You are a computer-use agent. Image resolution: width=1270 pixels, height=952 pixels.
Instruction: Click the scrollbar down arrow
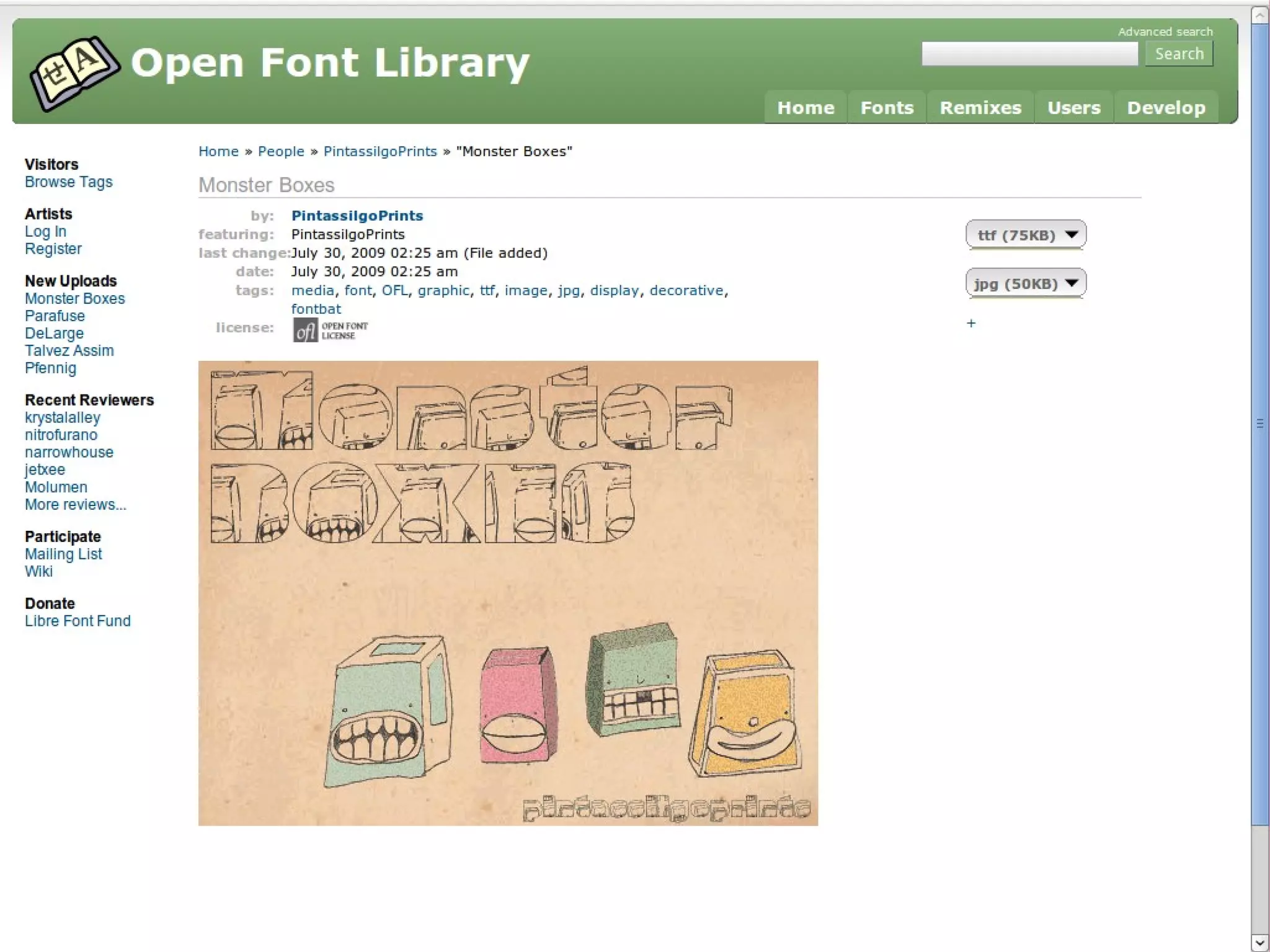tap(1259, 941)
